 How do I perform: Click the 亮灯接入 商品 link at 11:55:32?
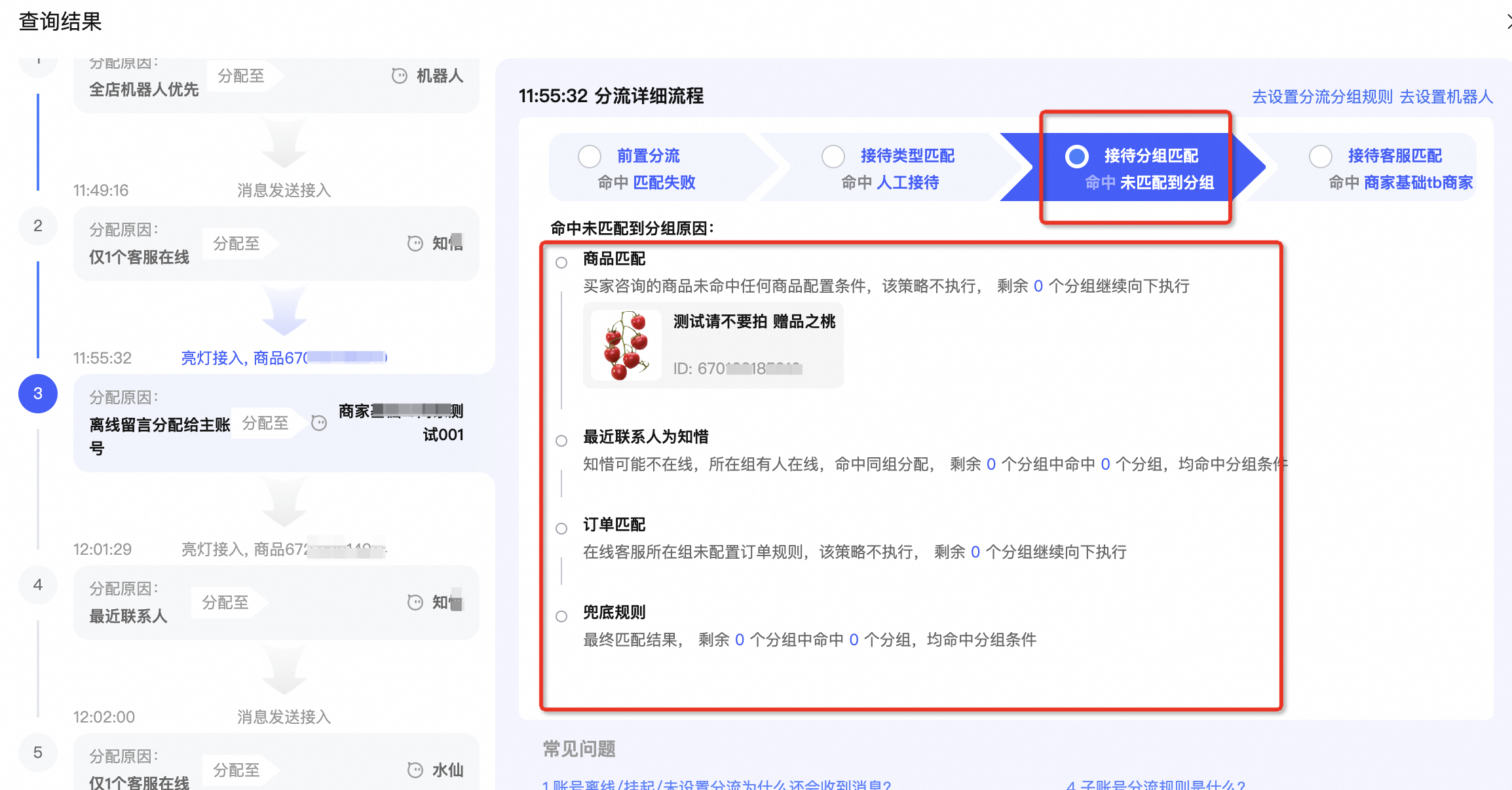click(x=284, y=358)
